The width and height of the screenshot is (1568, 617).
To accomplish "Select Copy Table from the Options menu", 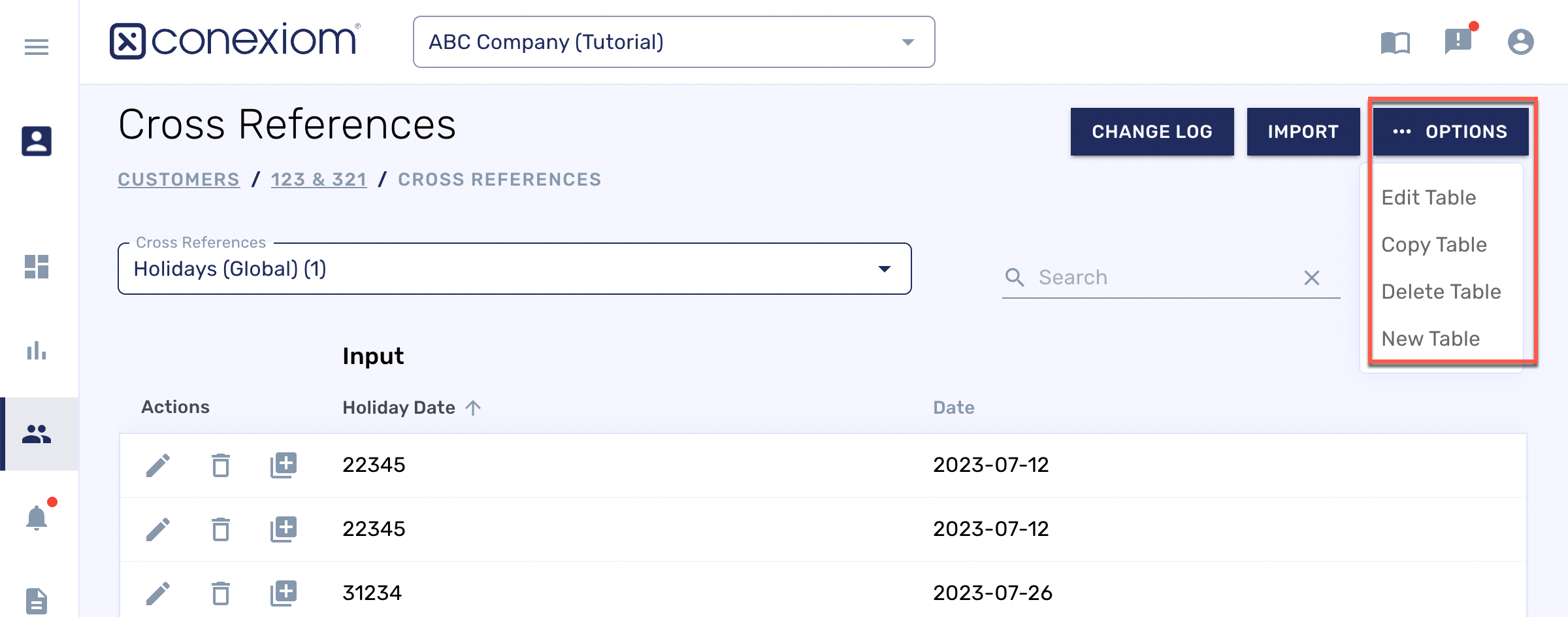I will (1434, 244).
